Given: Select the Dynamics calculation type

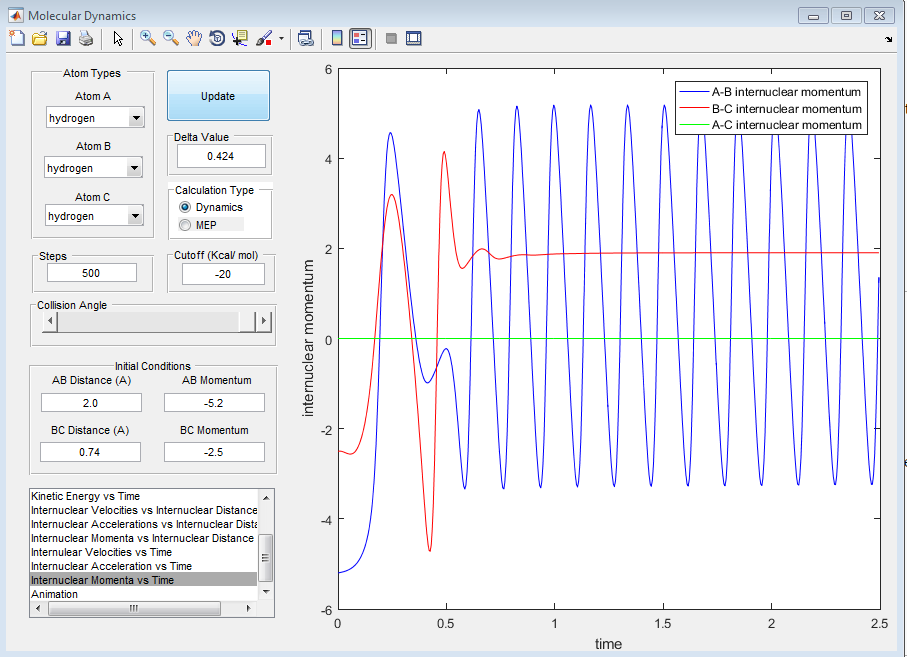Looking at the screenshot, I should 184,207.
